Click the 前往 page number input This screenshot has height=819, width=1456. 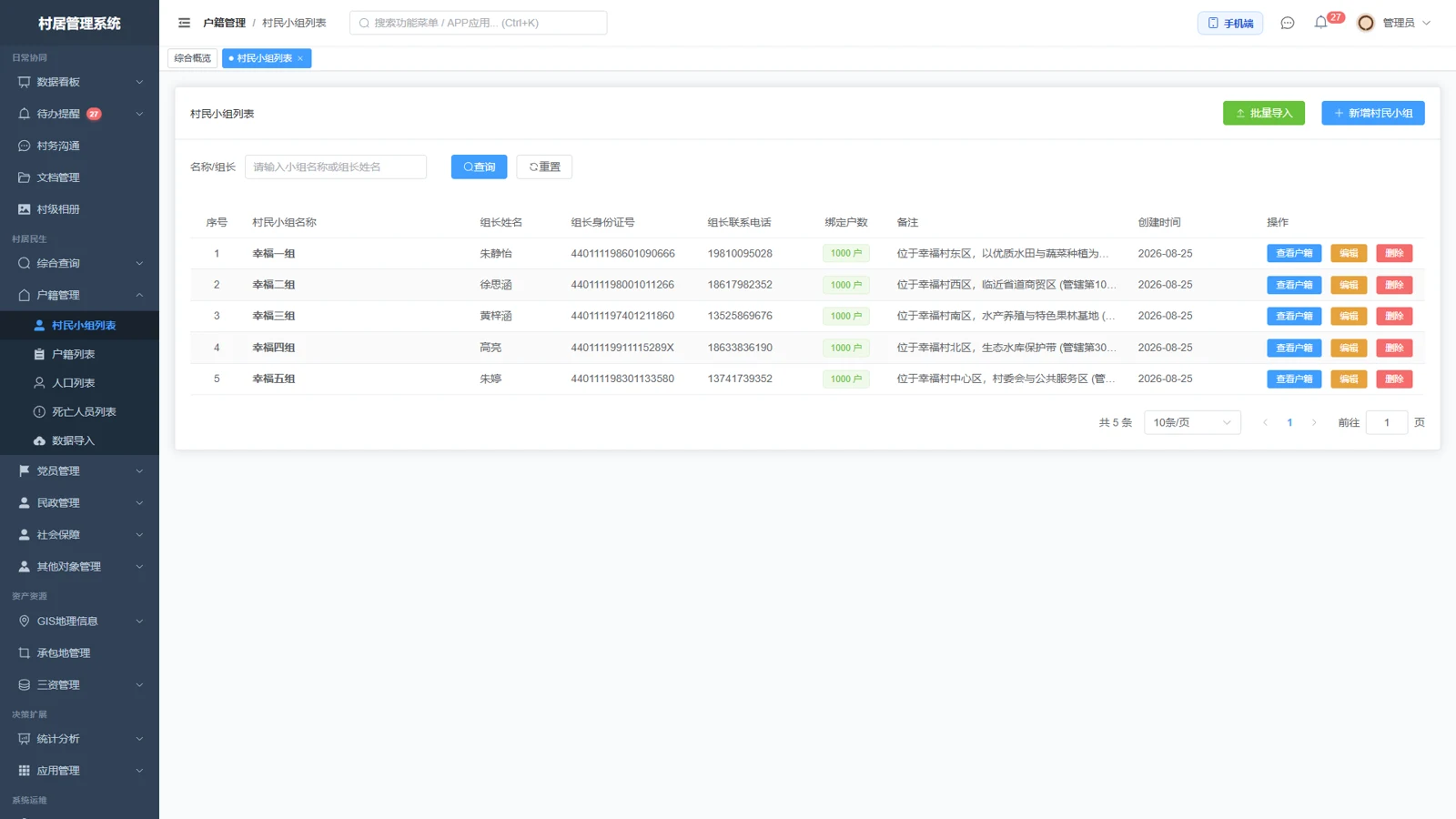coord(1387,422)
